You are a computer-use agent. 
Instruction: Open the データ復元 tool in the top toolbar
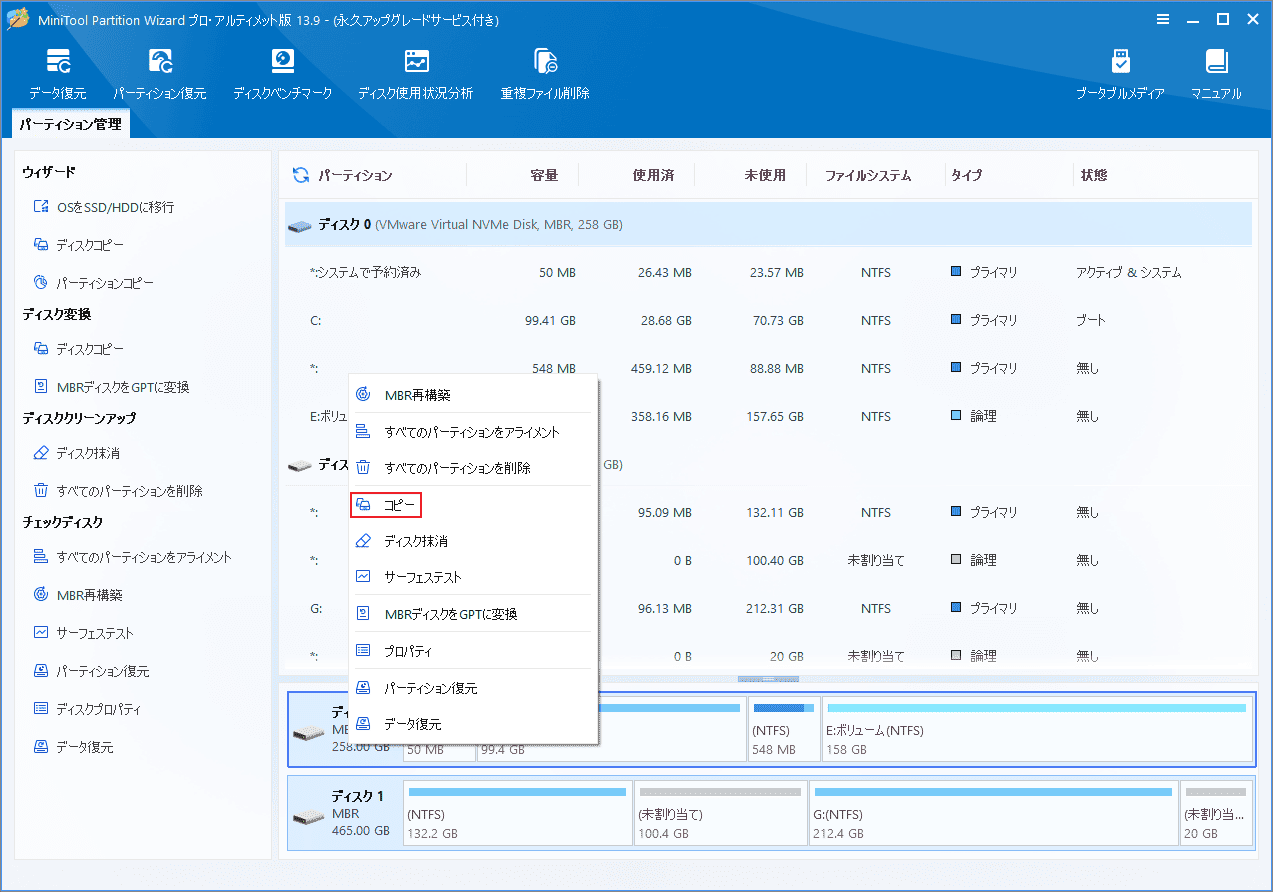click(x=57, y=73)
